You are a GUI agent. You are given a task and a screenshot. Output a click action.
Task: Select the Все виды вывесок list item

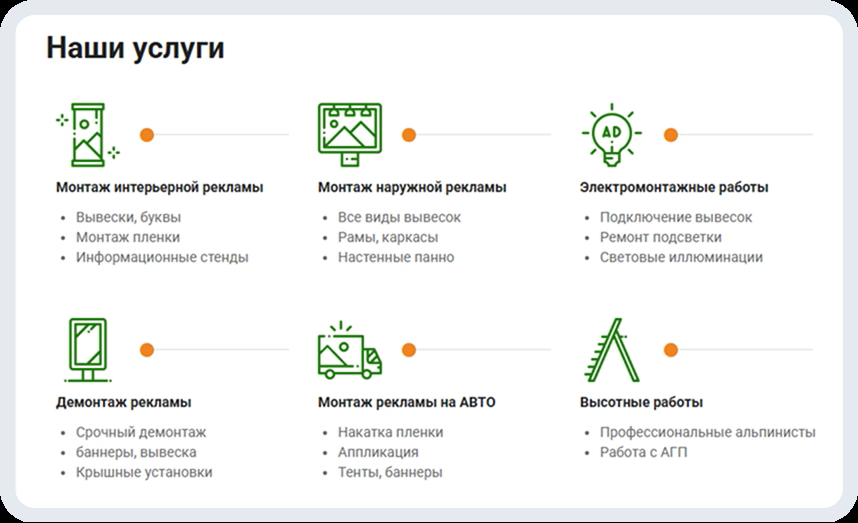(399, 217)
